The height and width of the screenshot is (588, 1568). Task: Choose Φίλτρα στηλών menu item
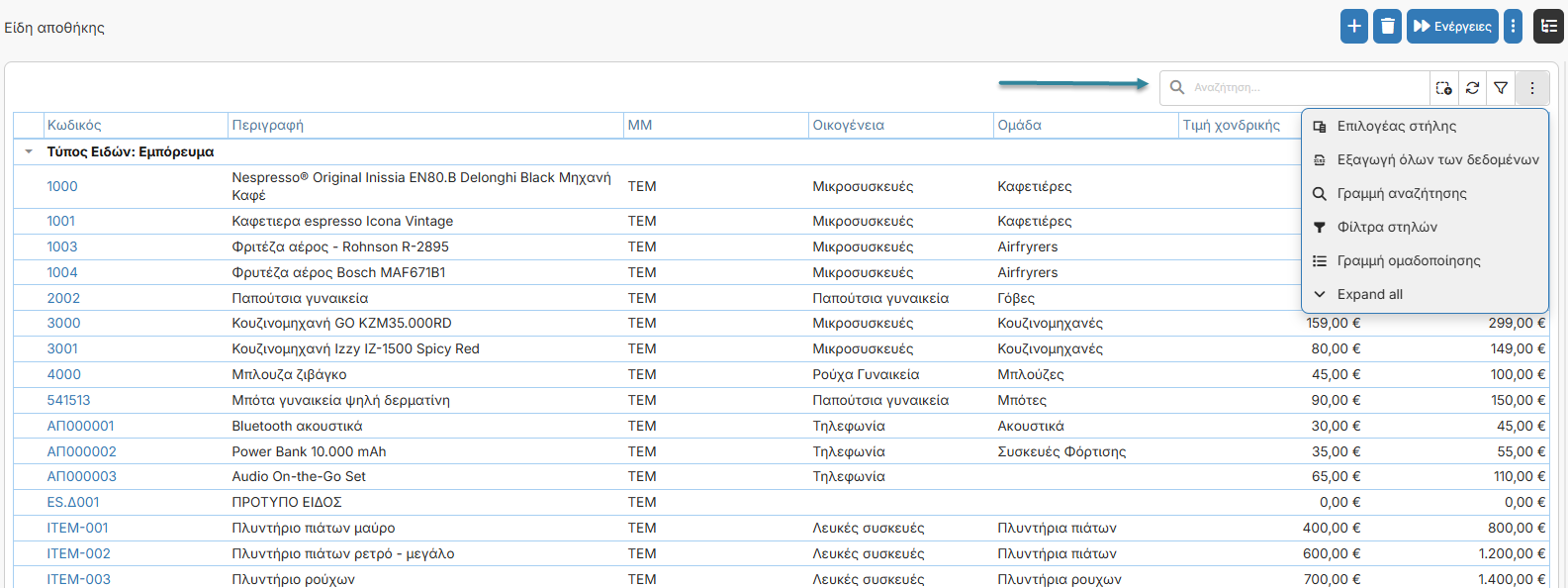(x=1425, y=227)
